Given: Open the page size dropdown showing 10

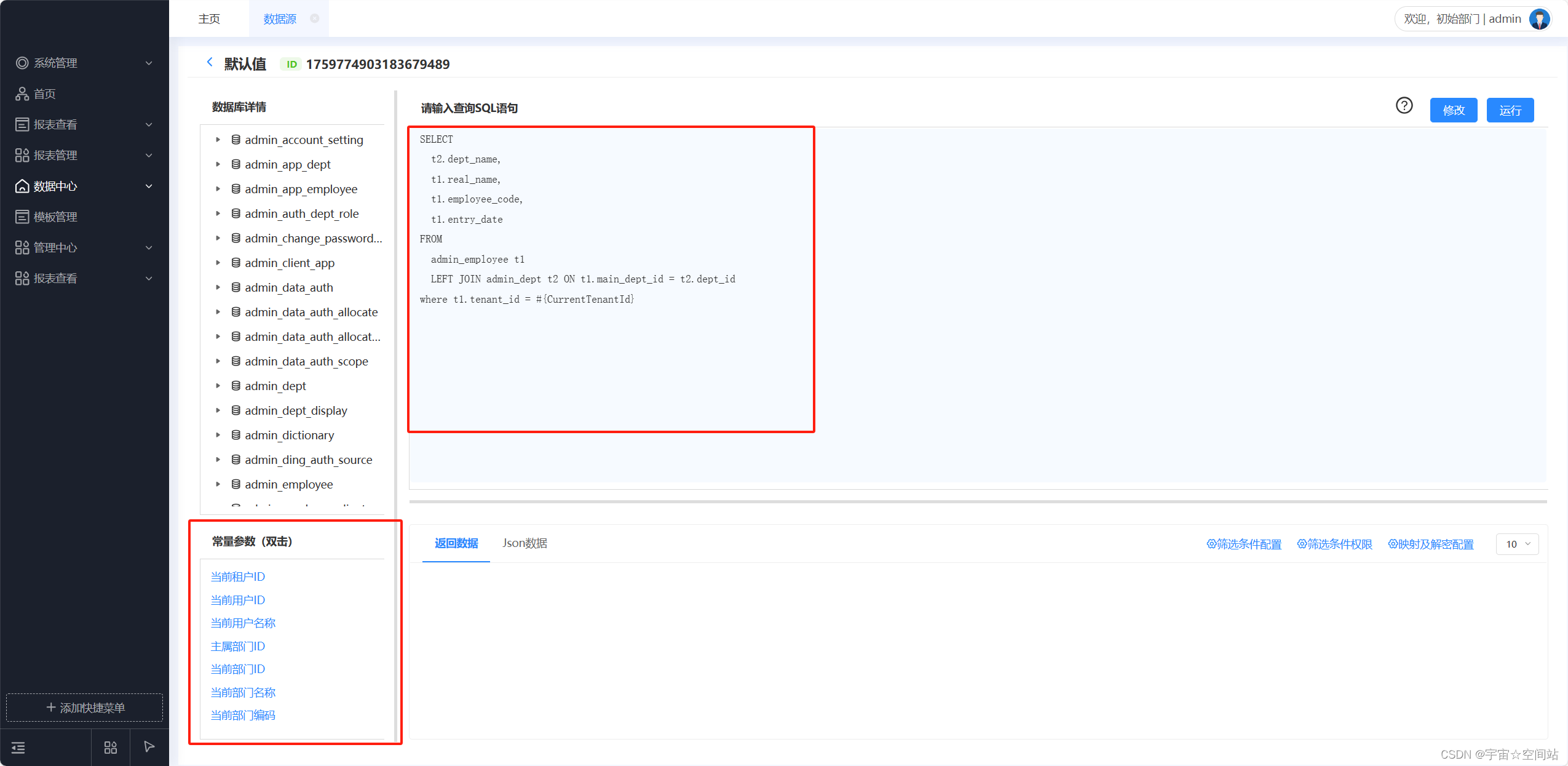Looking at the screenshot, I should (x=1517, y=544).
